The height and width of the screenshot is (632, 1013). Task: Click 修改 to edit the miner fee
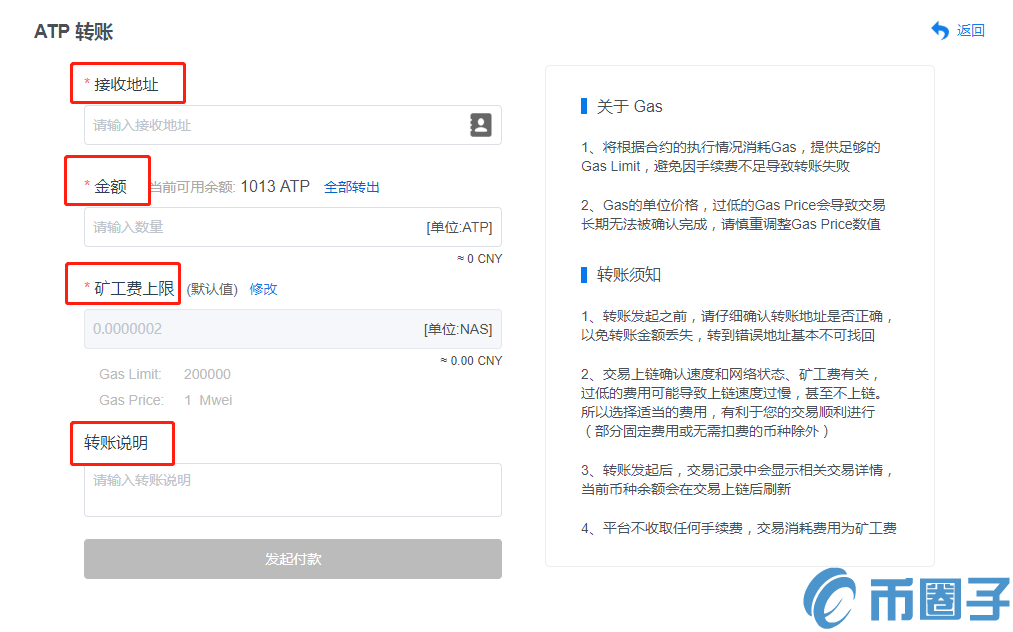[263, 289]
